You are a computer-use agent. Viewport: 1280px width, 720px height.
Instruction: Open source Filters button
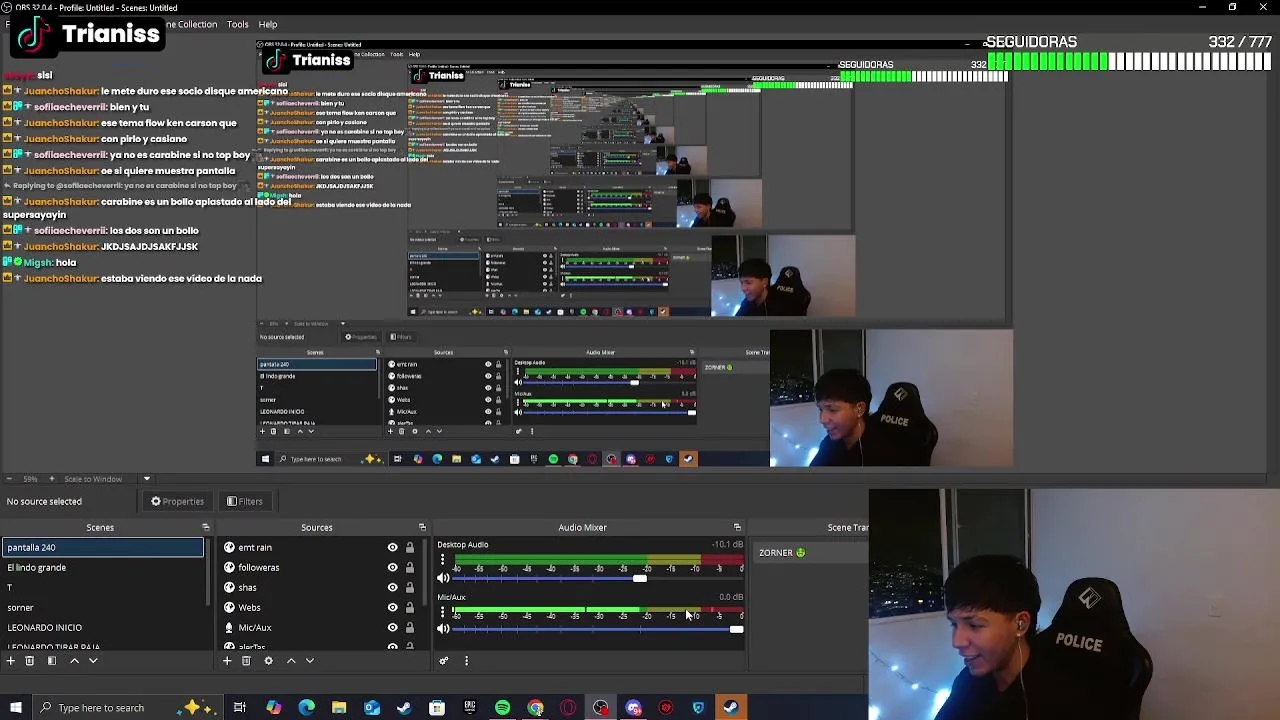coord(245,502)
